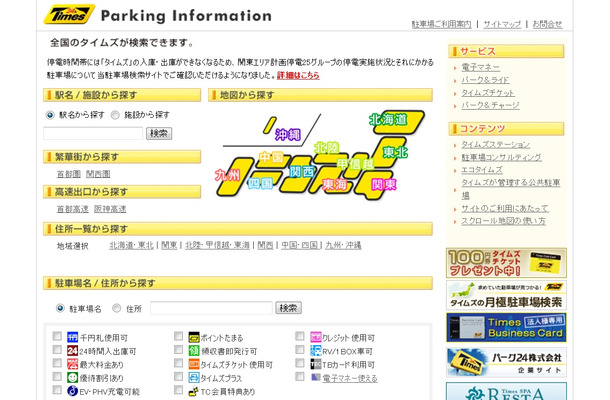
Task: Click the 優待割引あり green smiley icon
Action: click(72, 377)
